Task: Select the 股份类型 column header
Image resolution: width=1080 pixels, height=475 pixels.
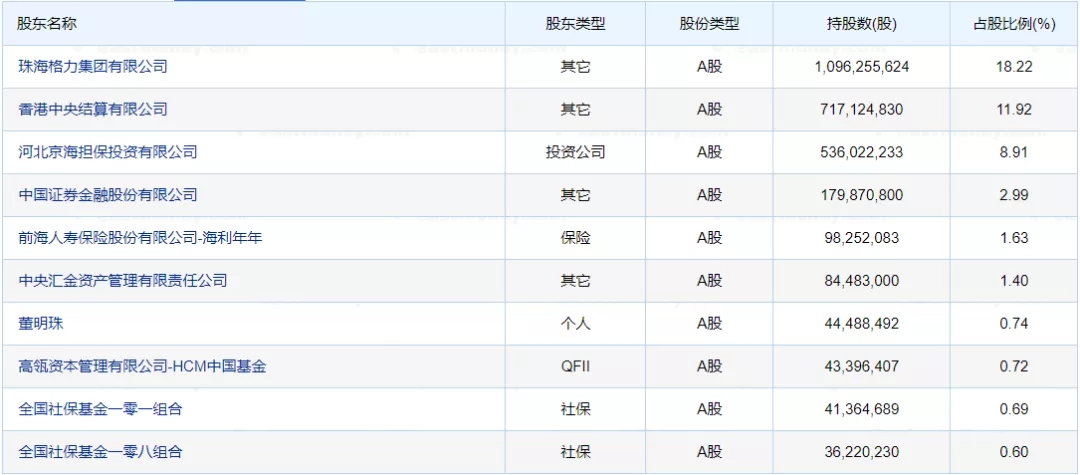Action: 709,24
